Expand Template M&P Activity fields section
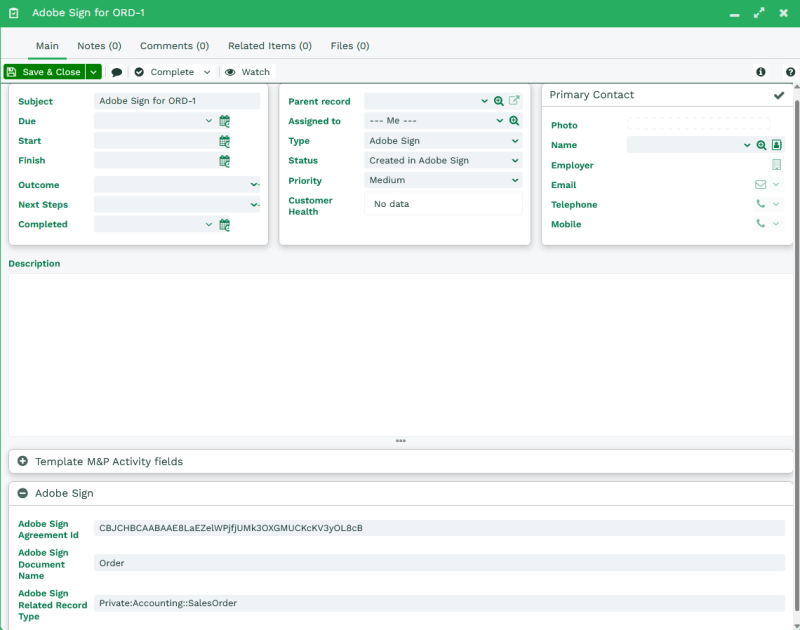 [22, 461]
